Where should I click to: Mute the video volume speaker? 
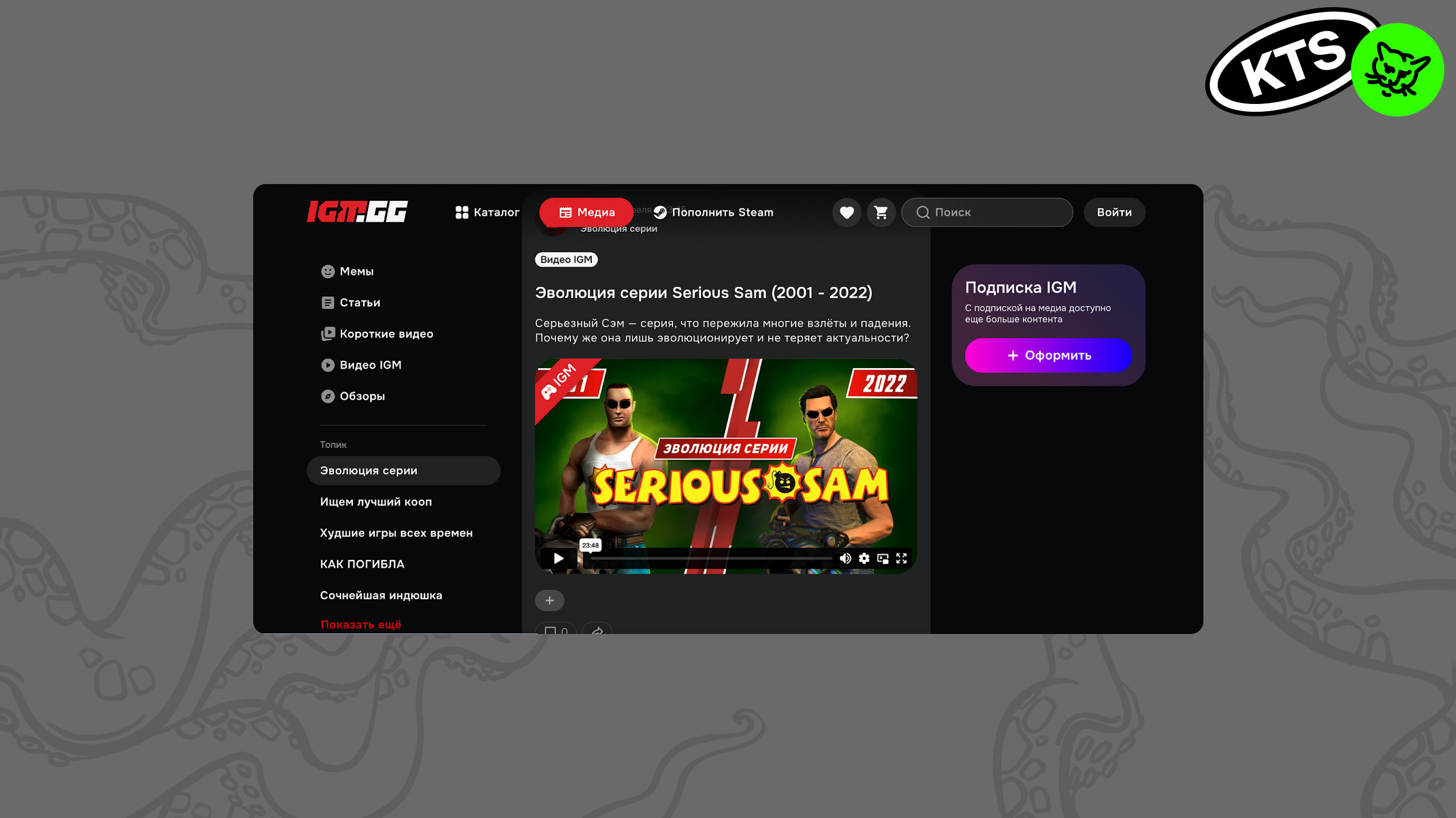tap(845, 558)
